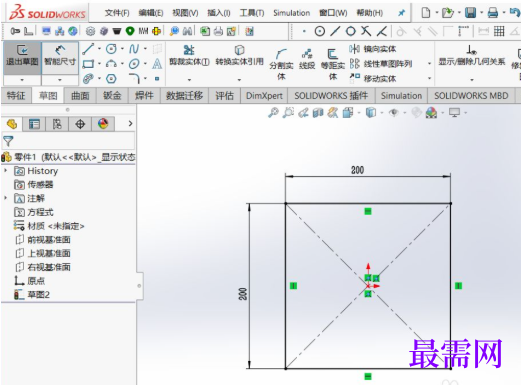Click the save disk icon in title bar
Image resolution: width=521 pixels, height=385 pixels.
[470, 13]
